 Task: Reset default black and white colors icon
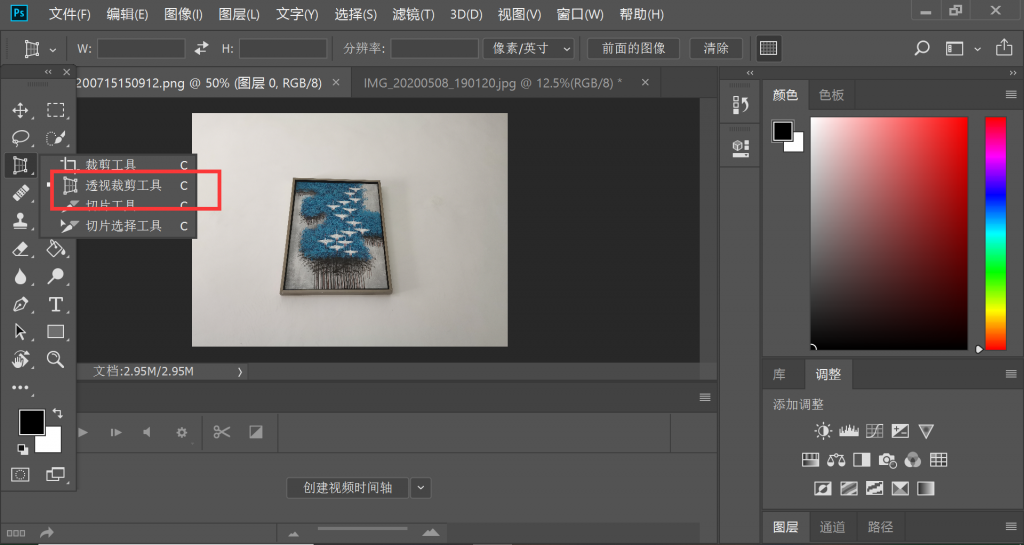click(23, 449)
